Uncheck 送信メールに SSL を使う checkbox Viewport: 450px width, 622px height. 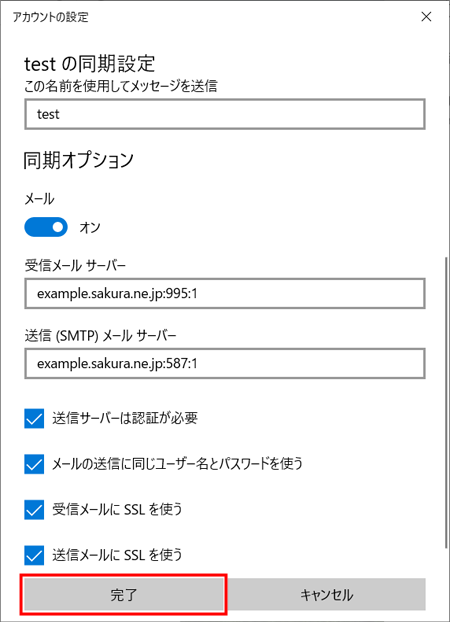click(x=34, y=555)
